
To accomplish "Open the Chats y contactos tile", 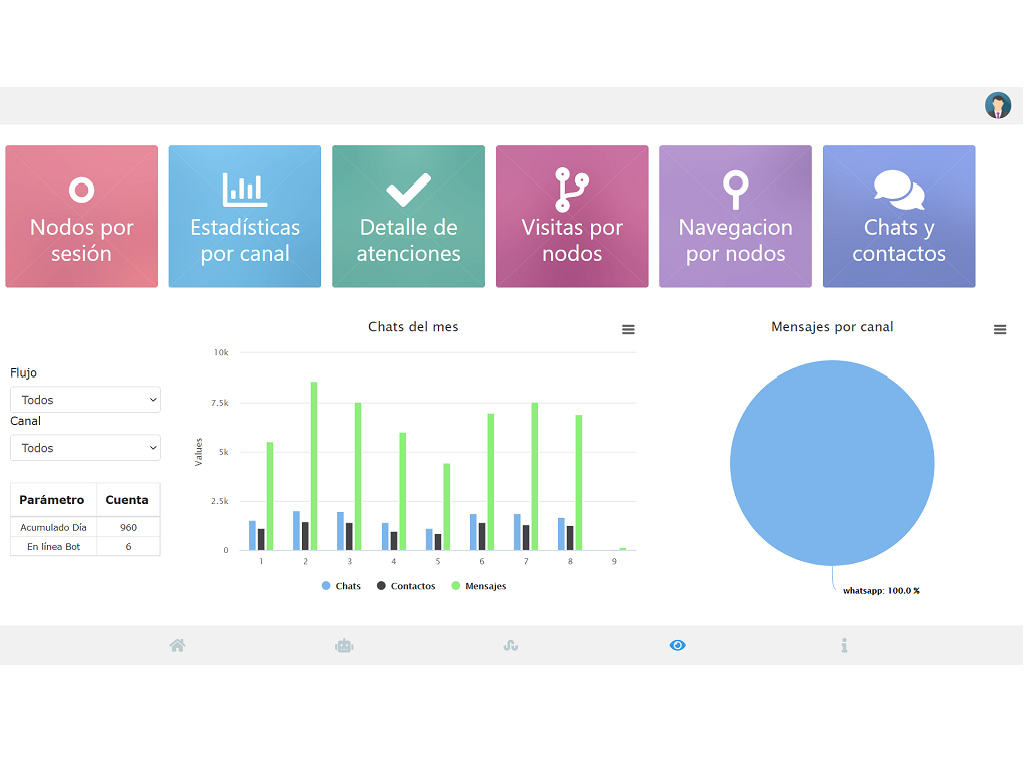I will tap(899, 216).
